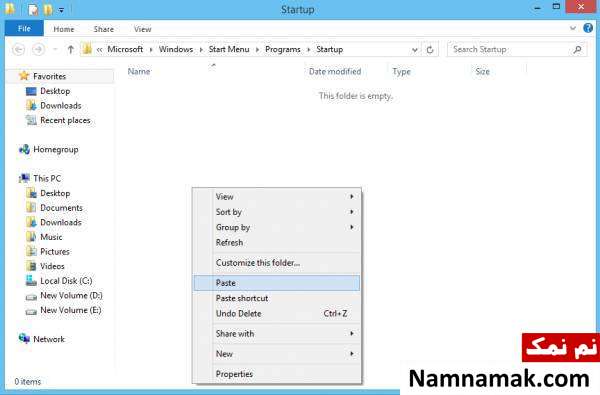600x395 pixels.
Task: Choose Customize this folder... option
Action: click(277, 263)
